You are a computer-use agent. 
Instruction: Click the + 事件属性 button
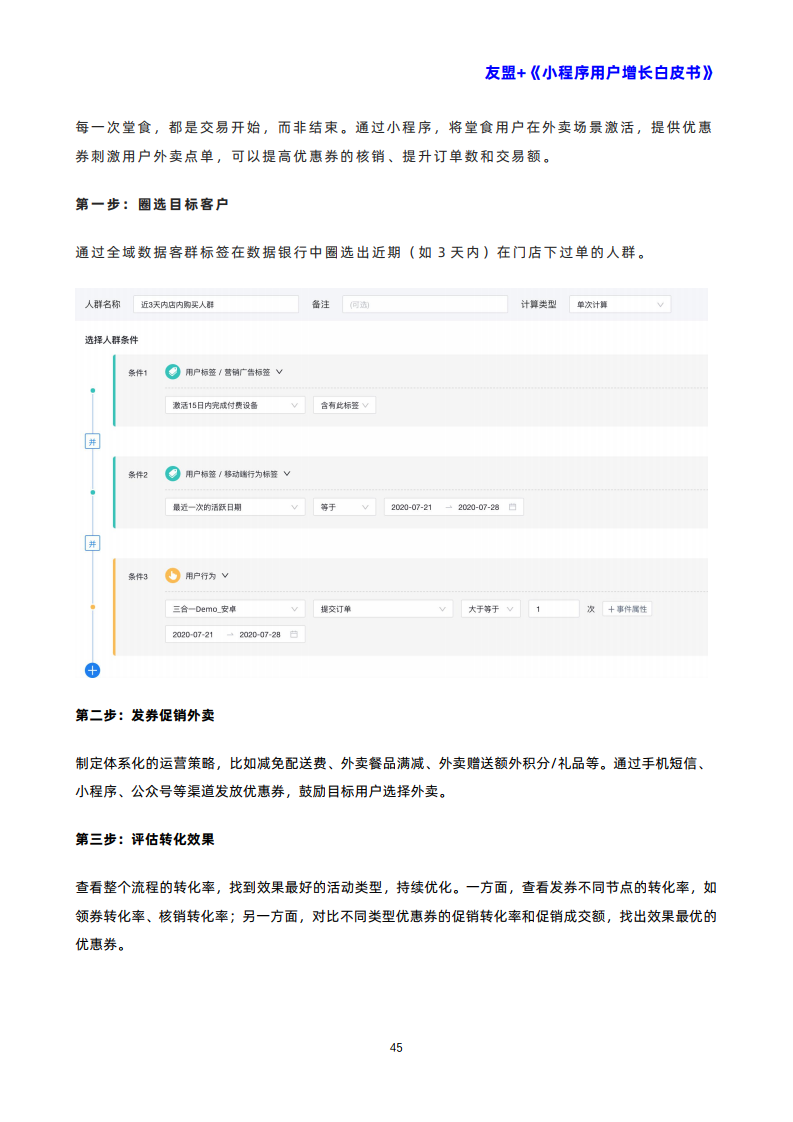(627, 609)
